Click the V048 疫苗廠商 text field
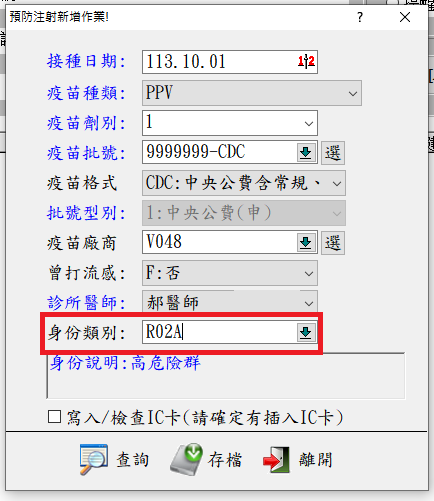434x501 pixels. pos(220,242)
